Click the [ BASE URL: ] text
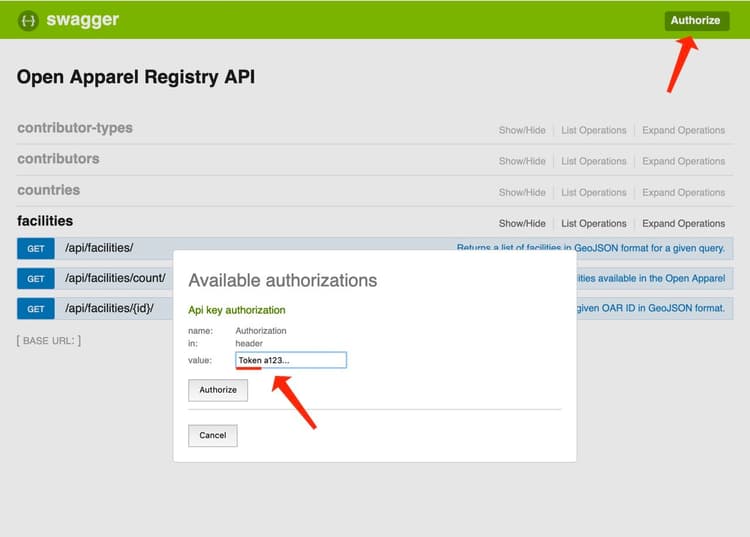The width and height of the screenshot is (750, 537). [x=49, y=340]
